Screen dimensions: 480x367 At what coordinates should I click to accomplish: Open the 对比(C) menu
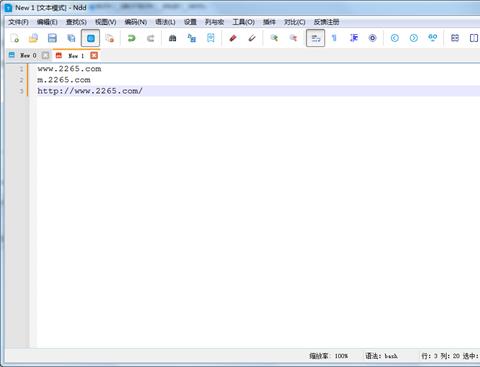point(295,22)
